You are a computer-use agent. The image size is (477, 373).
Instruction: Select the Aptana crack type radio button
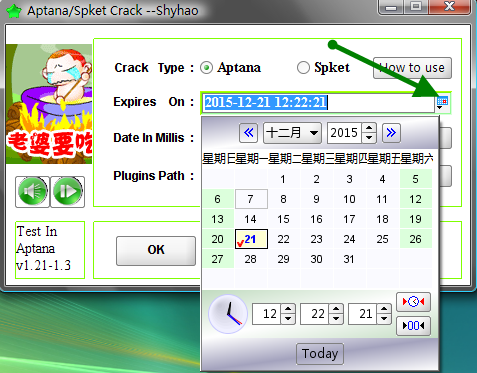click(x=206, y=68)
